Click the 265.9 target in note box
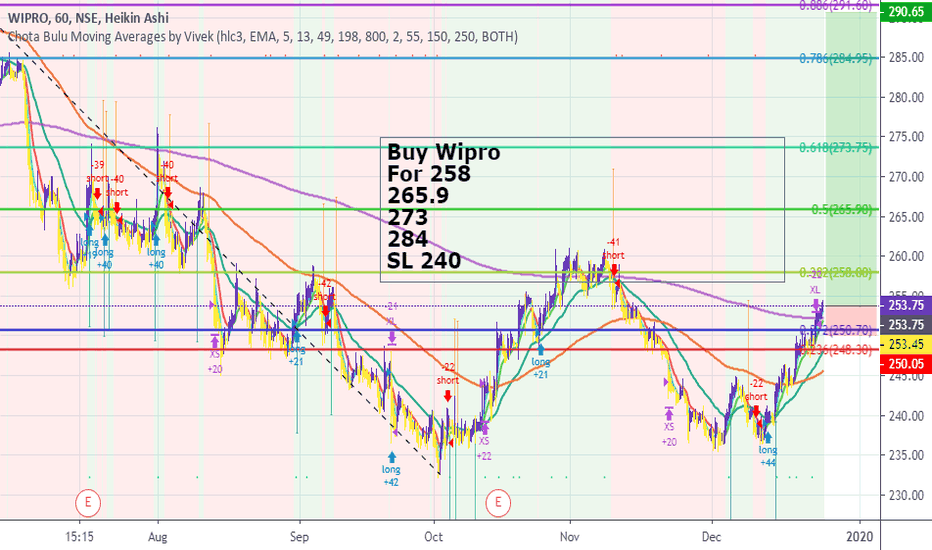 click(x=418, y=196)
